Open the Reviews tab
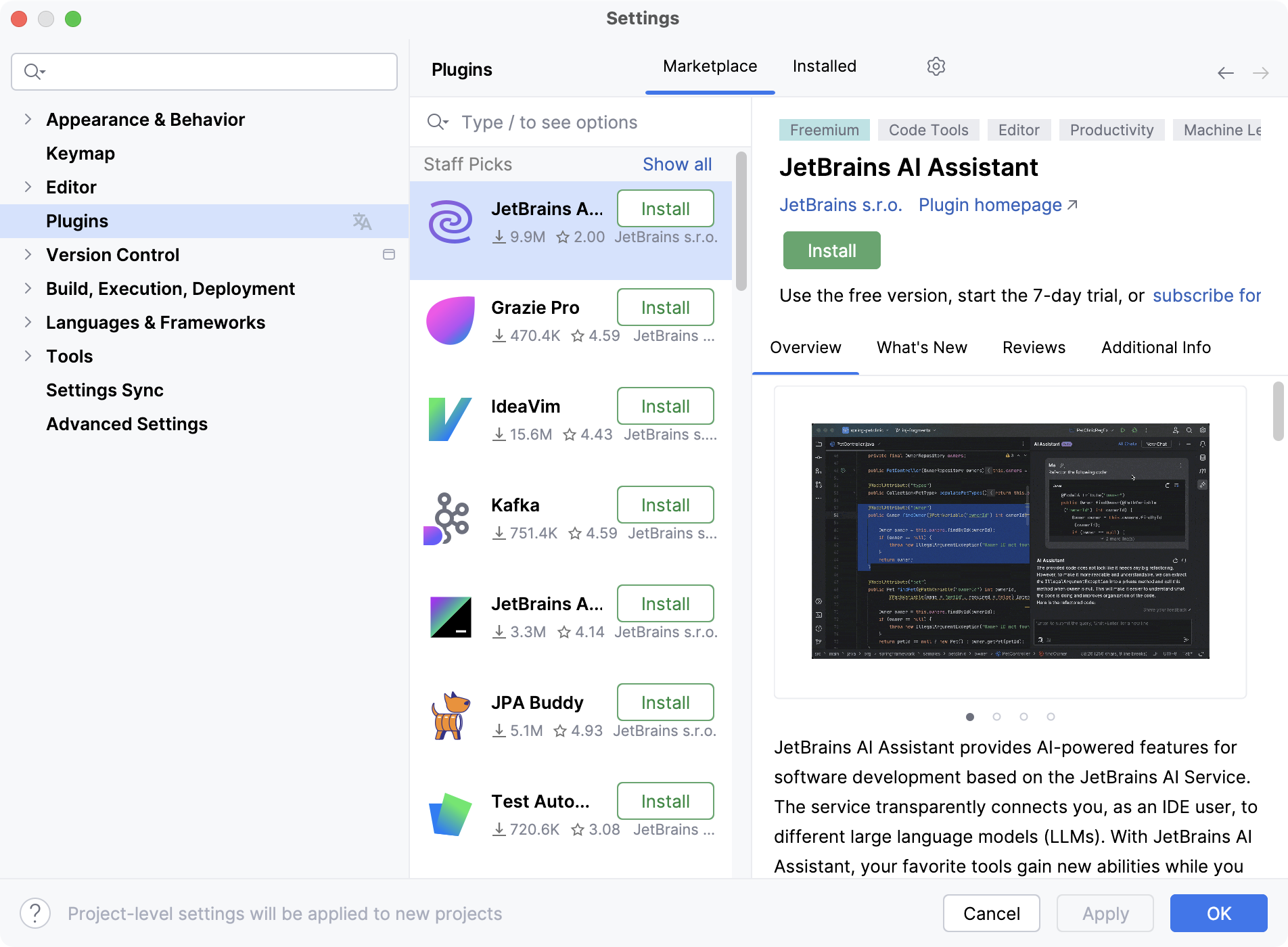This screenshot has height=947, width=1288. [x=1033, y=347]
